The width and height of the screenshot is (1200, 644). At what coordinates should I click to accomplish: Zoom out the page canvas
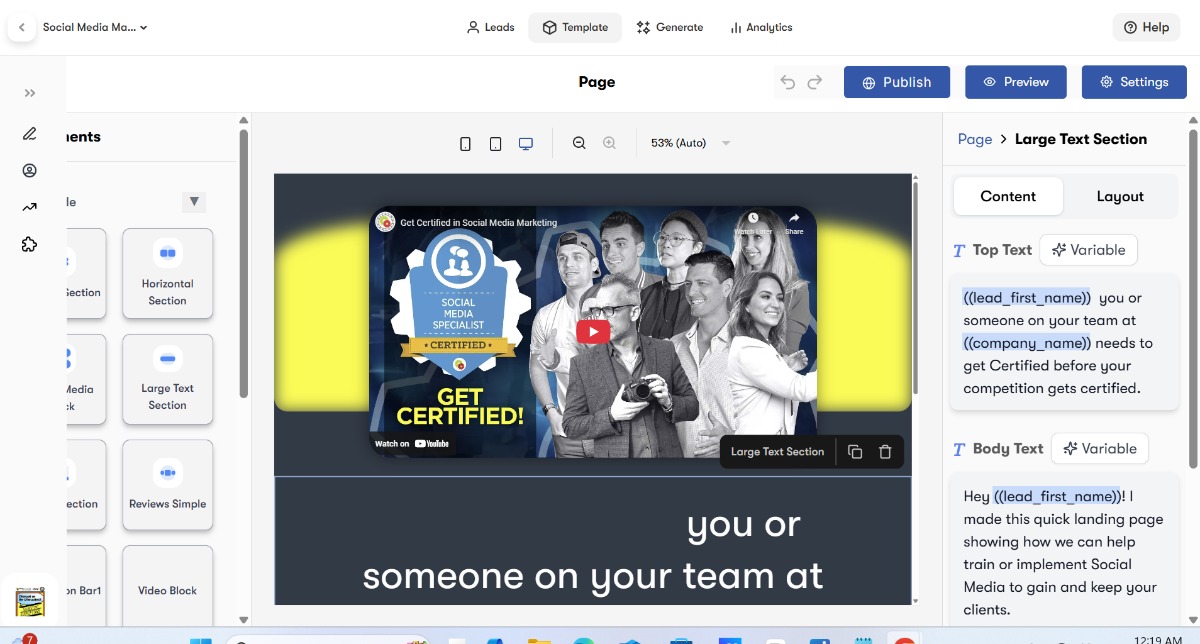(x=579, y=143)
